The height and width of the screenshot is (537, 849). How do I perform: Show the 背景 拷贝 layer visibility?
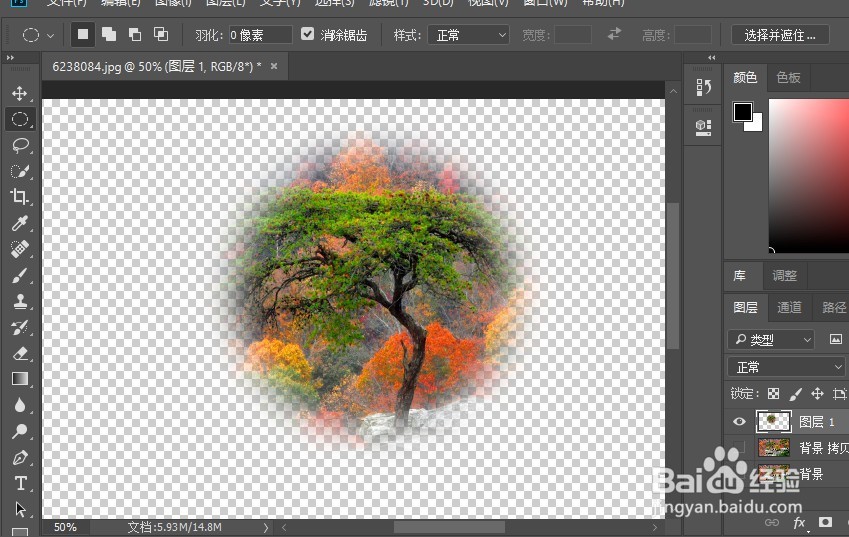pyautogui.click(x=739, y=448)
